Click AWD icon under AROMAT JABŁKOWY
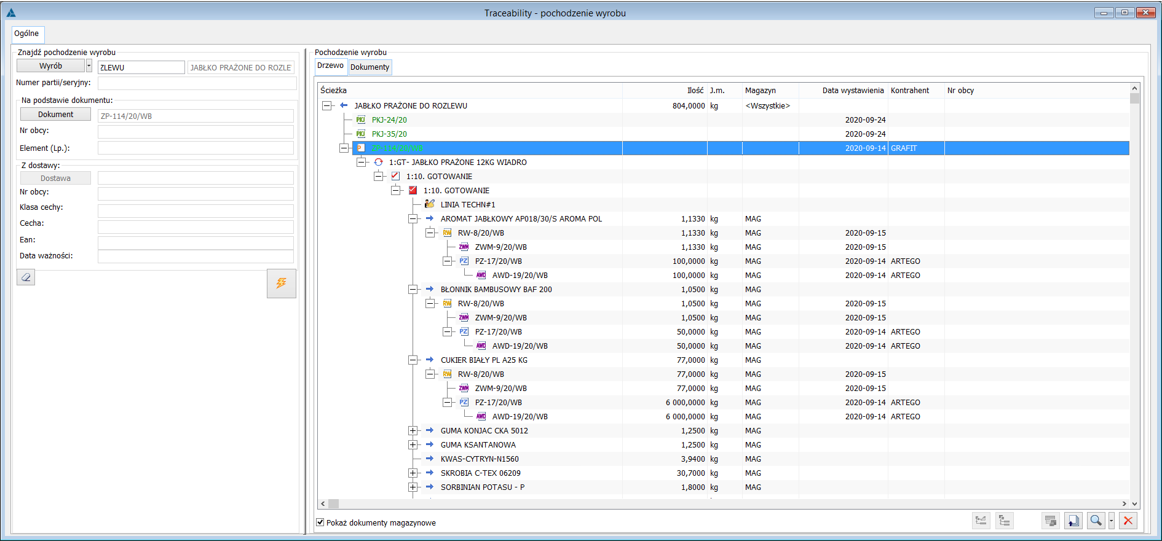This screenshot has height=541, width=1162. click(x=481, y=275)
